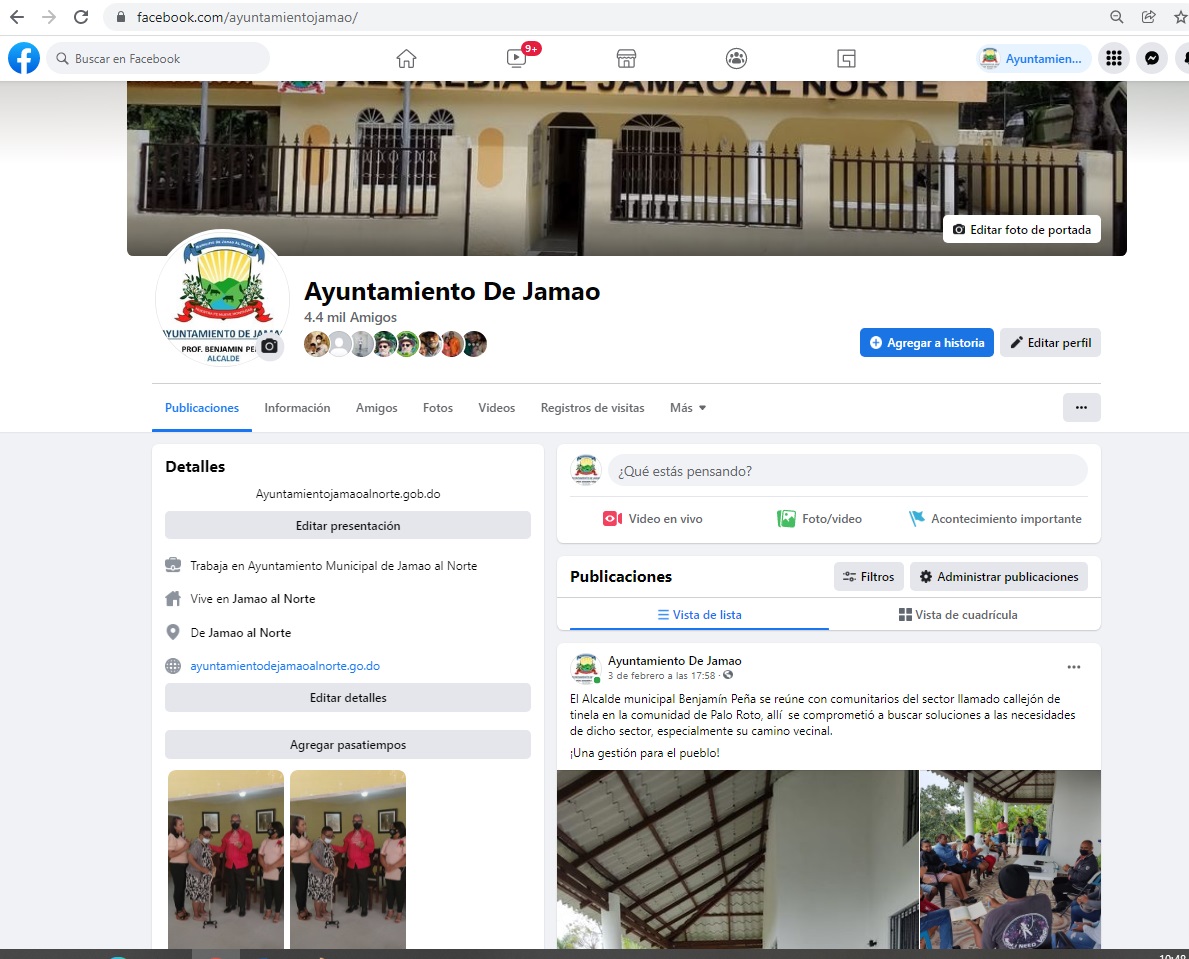Click the browser share page icon
The image size is (1189, 959).
coord(1149,17)
